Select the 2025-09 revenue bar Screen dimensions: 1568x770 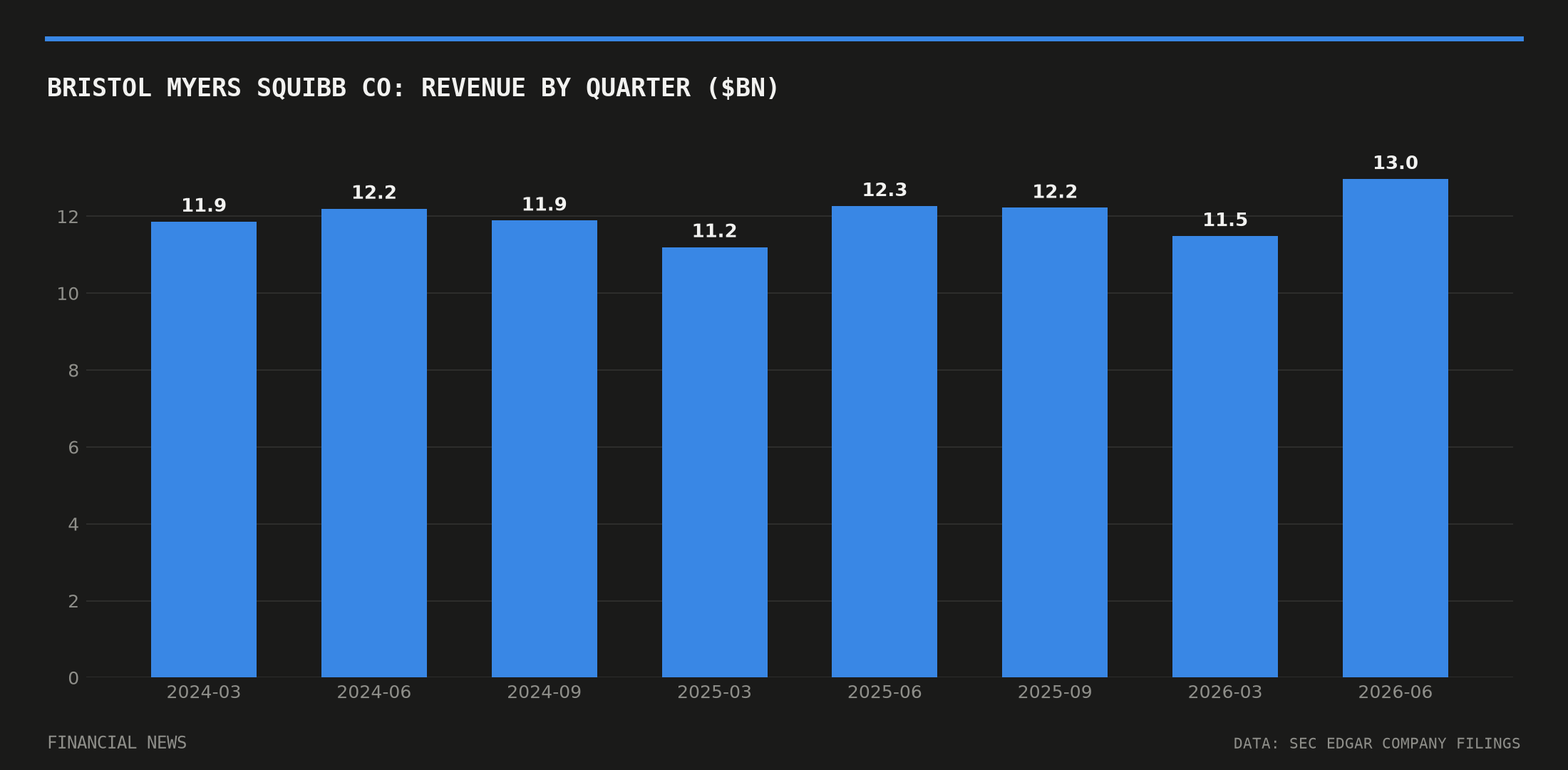click(x=1055, y=442)
